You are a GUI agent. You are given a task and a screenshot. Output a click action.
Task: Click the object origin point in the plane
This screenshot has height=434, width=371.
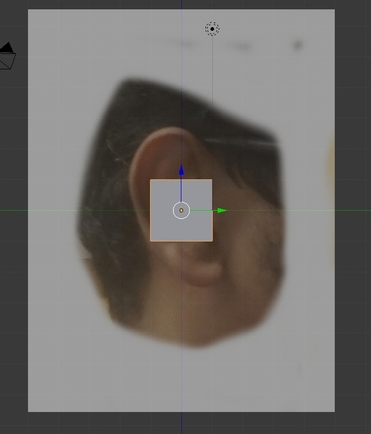(x=181, y=210)
